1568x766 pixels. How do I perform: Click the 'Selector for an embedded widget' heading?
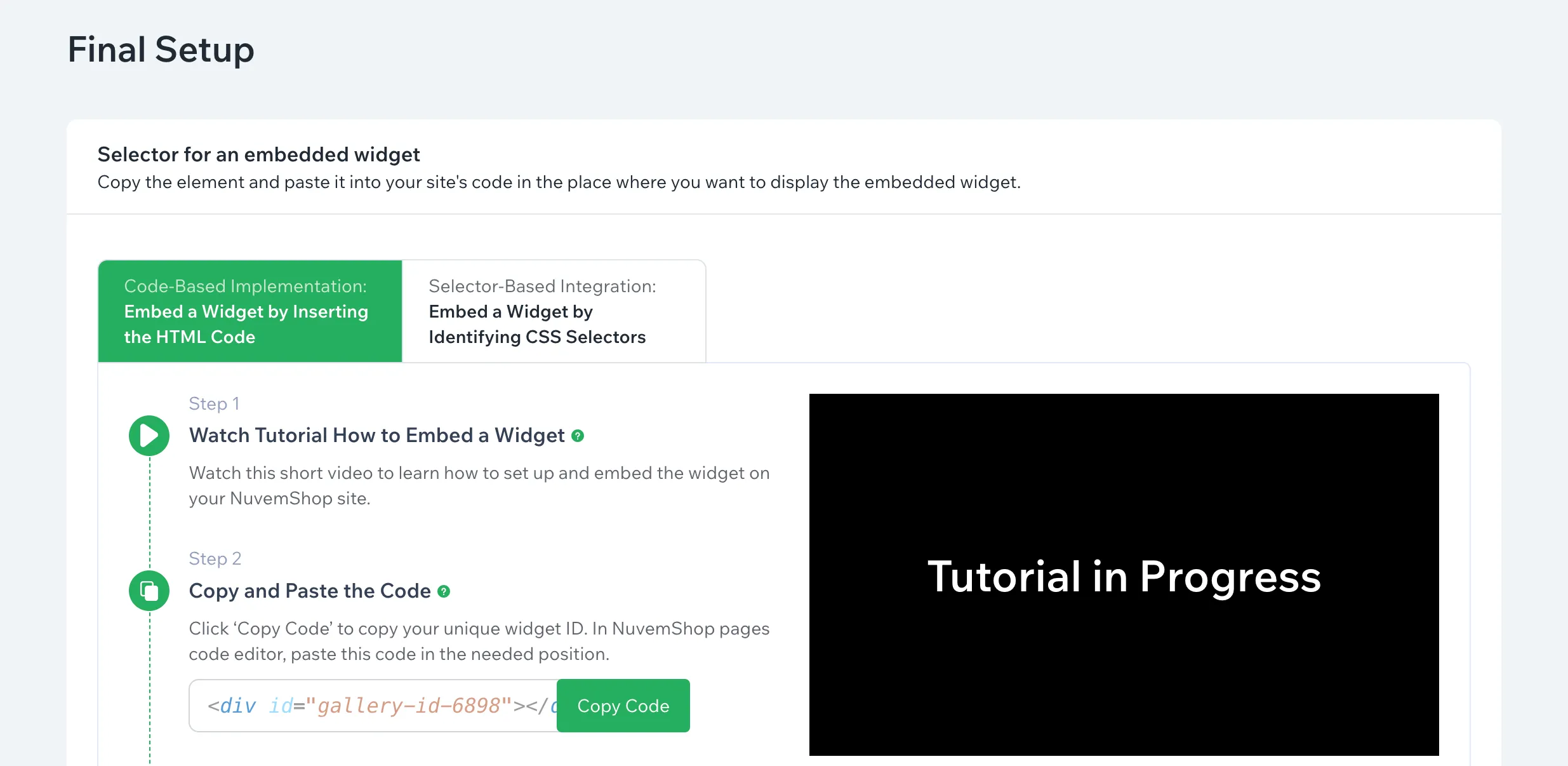coord(258,154)
